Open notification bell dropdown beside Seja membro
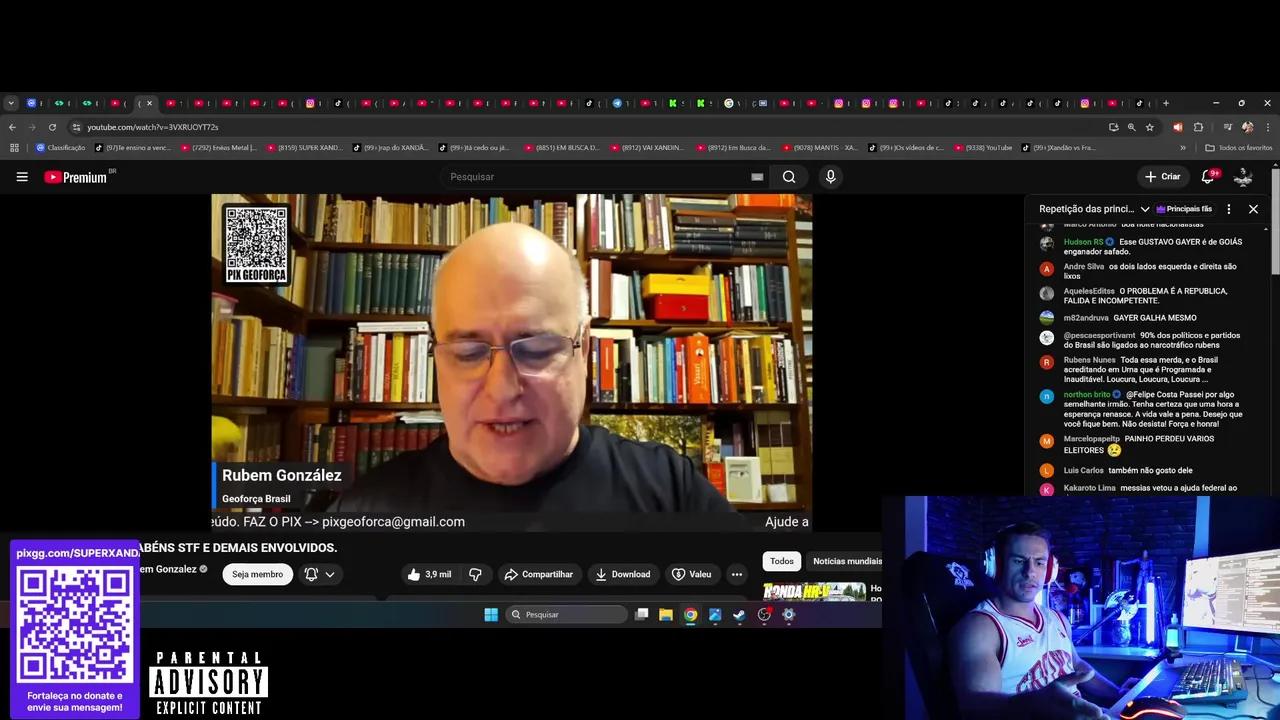Viewport: 1280px width, 720px height. click(320, 574)
